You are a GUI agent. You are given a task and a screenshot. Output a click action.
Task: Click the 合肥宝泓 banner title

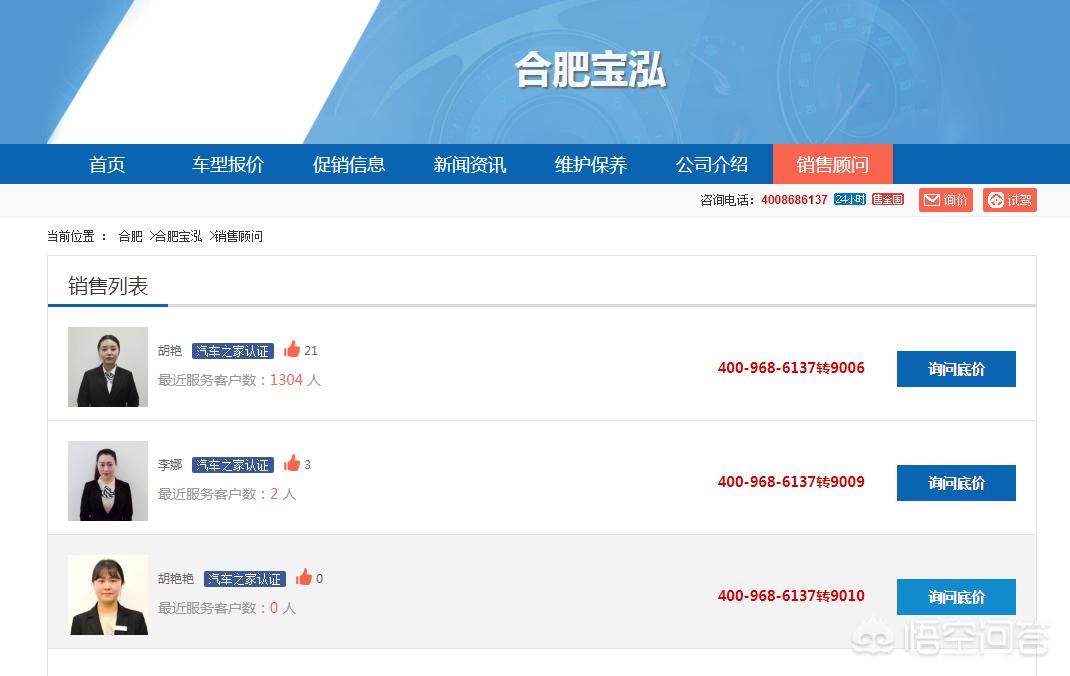pyautogui.click(x=590, y=70)
